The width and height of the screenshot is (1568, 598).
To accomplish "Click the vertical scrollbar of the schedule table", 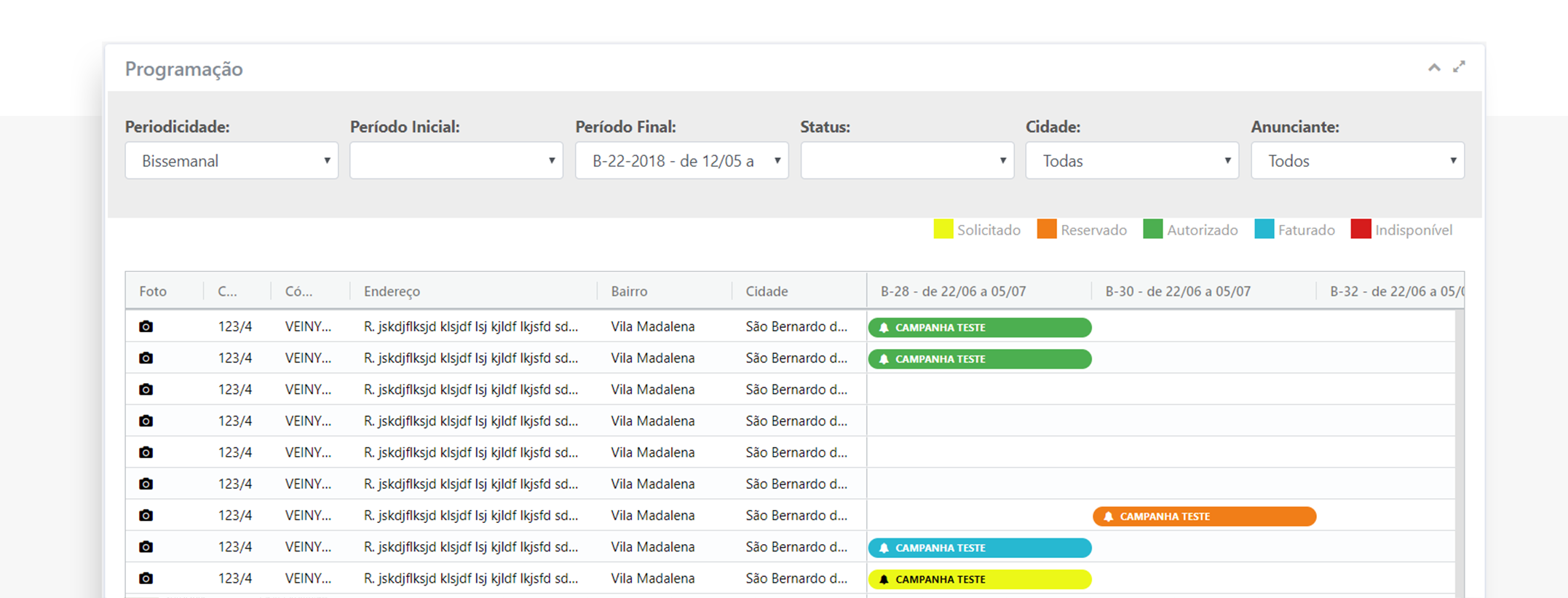I will click(1459, 452).
